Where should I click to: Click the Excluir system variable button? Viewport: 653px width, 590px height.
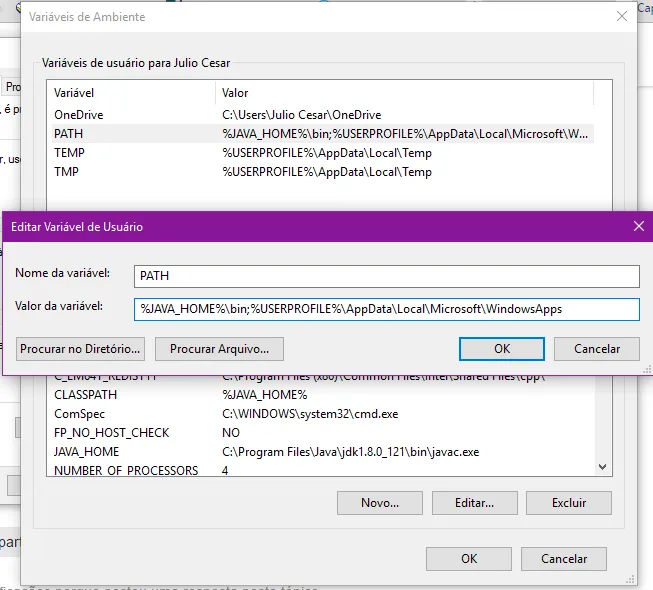pyautogui.click(x=568, y=503)
